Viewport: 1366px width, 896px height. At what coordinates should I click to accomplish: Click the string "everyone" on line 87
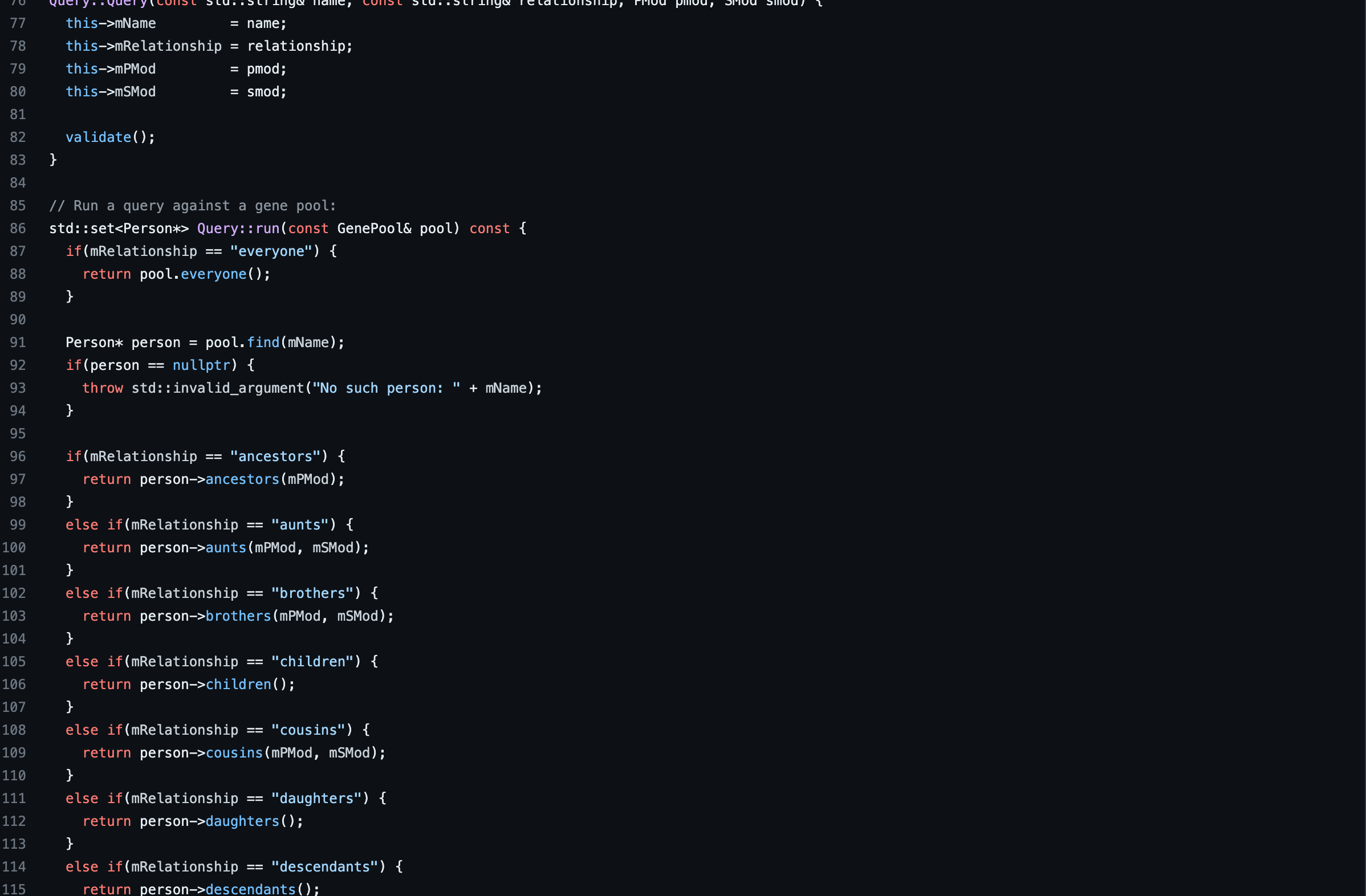tap(271, 251)
